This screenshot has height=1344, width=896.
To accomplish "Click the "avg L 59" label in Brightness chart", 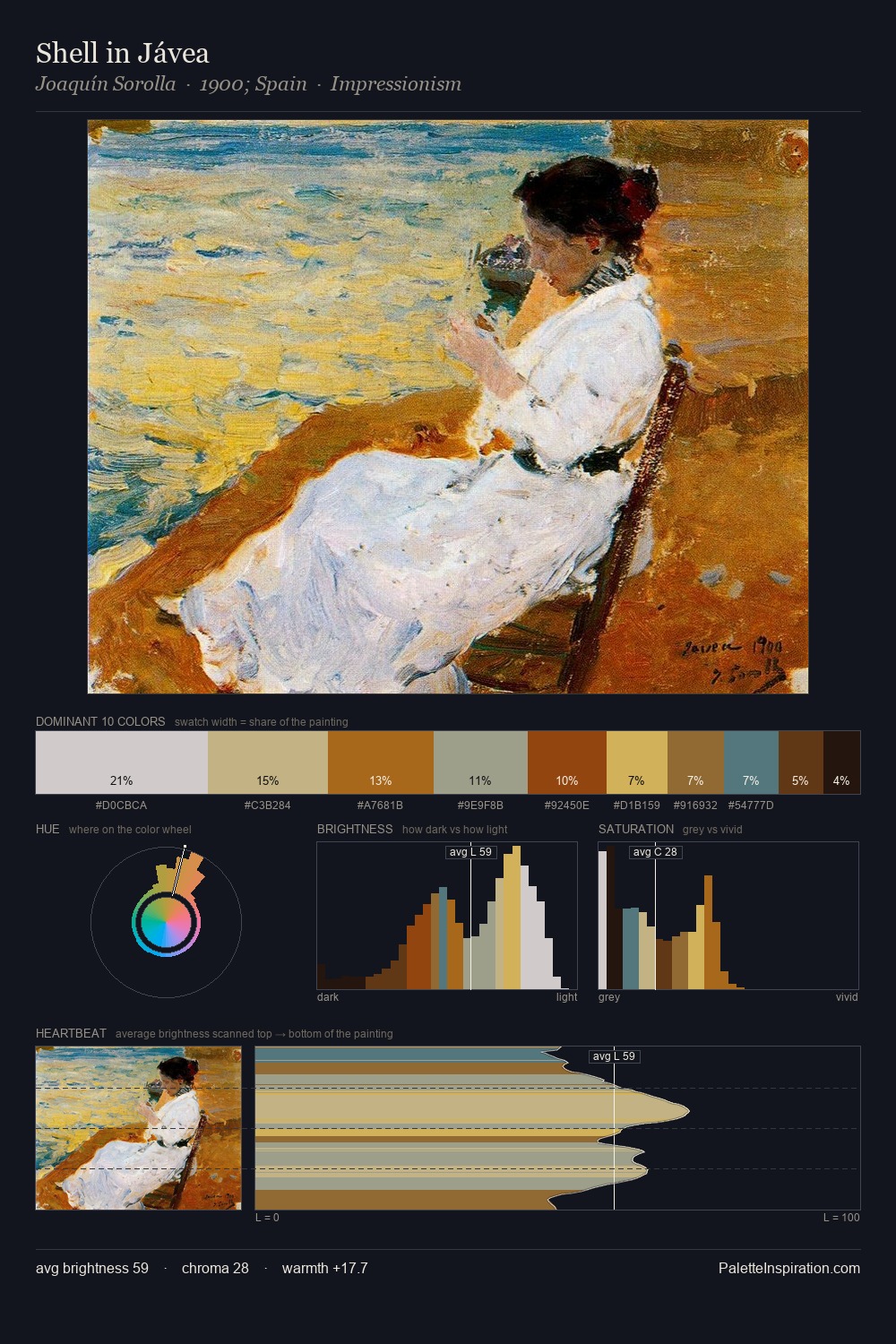I will (470, 852).
